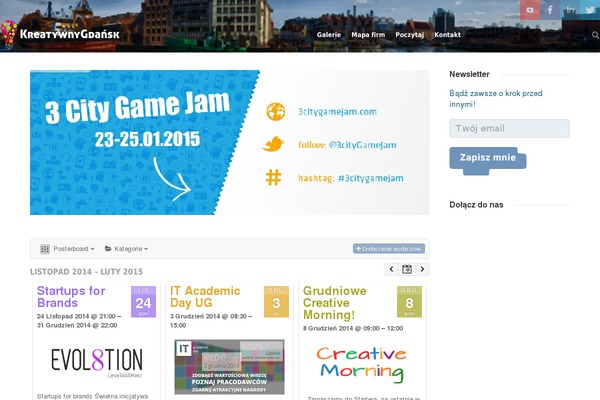This screenshot has width=600, height=400.
Task: Click the KreatywnyGdańsk logo
Action: (x=60, y=34)
